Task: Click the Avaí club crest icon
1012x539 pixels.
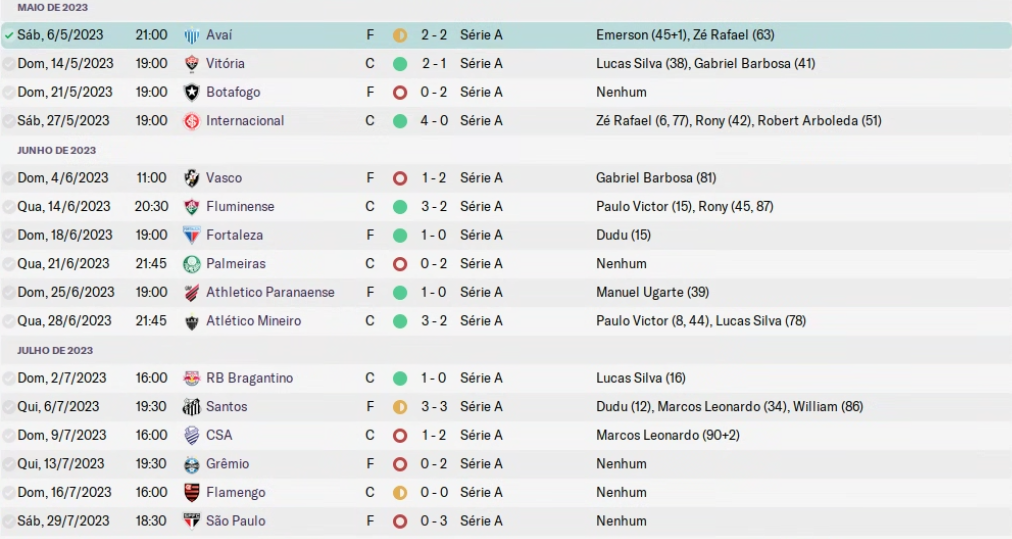Action: [x=192, y=36]
